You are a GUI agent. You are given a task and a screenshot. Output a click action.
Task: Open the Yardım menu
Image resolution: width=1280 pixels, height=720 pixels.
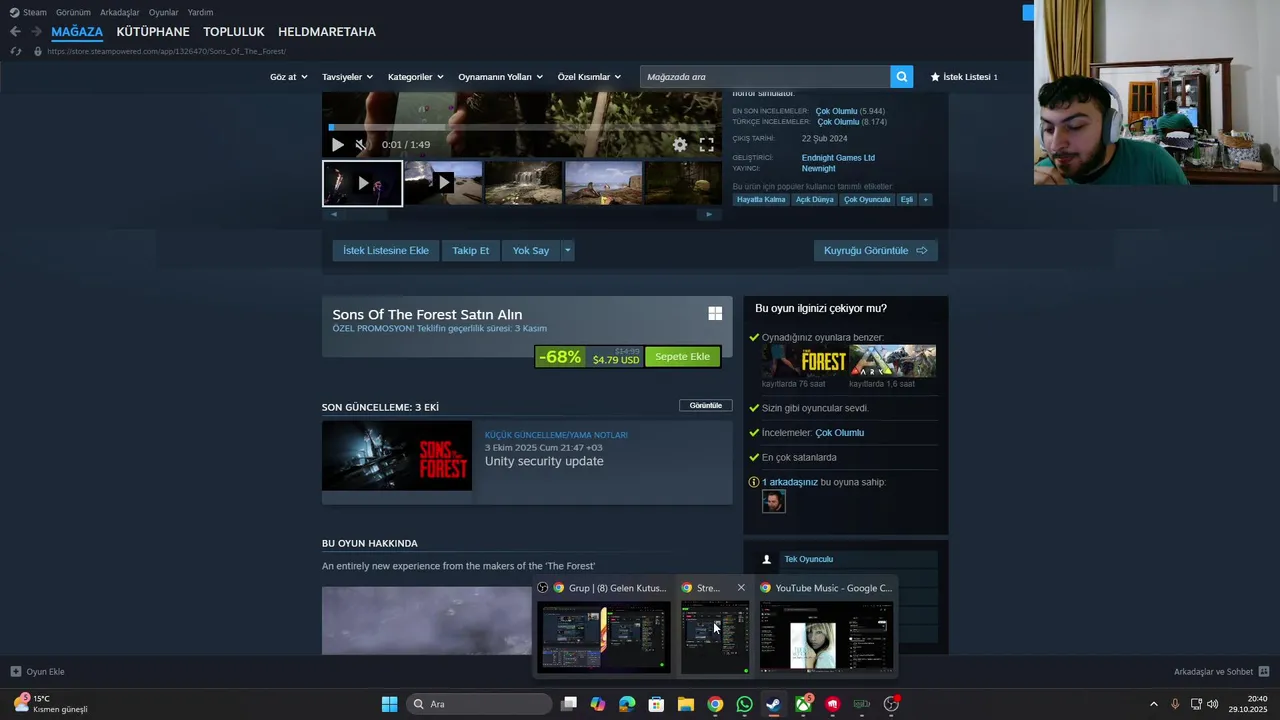(x=200, y=12)
